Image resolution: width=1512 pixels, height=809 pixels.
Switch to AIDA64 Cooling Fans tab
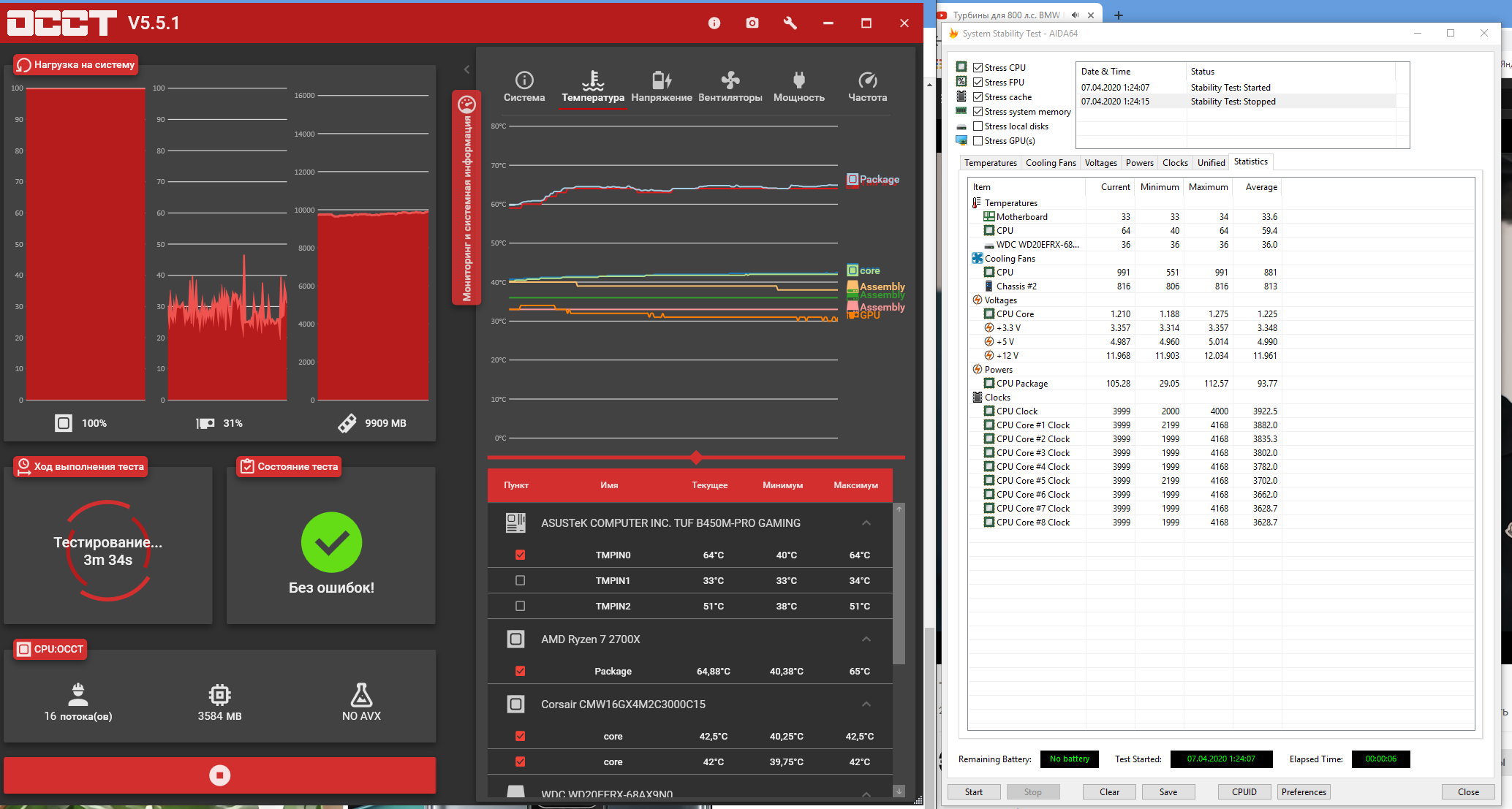point(1050,163)
